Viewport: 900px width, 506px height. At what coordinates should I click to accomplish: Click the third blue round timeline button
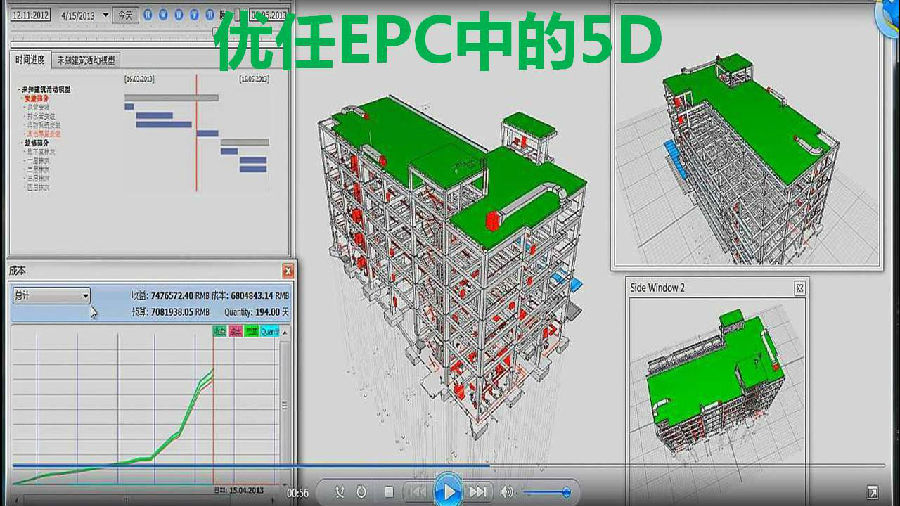(x=179, y=14)
